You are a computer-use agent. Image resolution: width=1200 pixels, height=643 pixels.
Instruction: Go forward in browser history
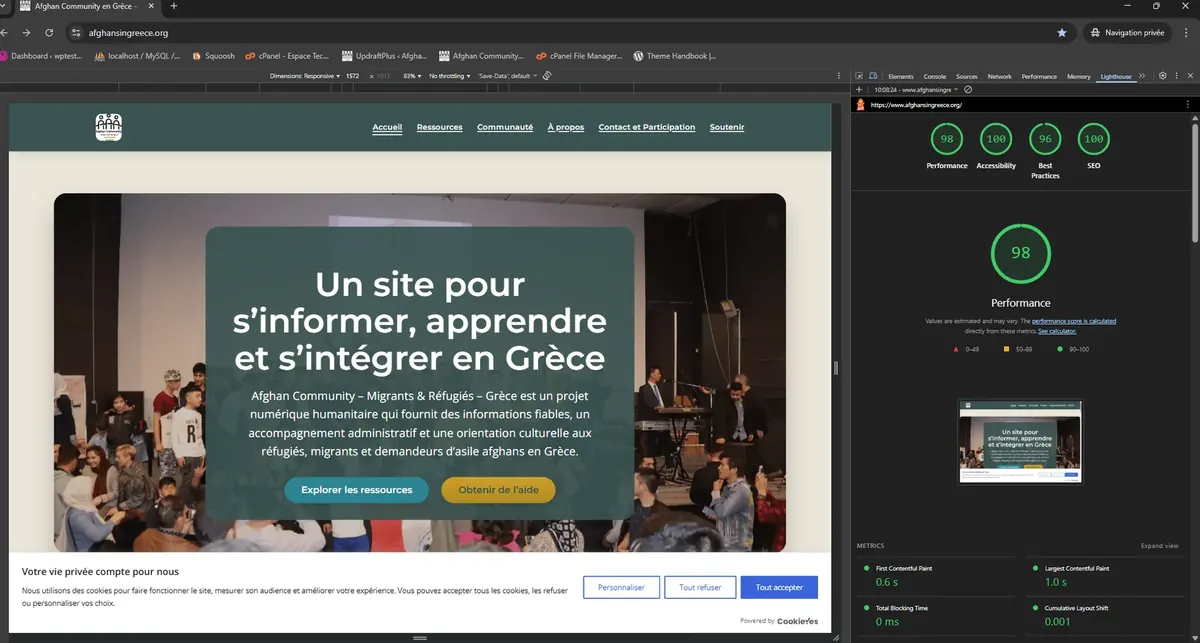click(x=27, y=32)
